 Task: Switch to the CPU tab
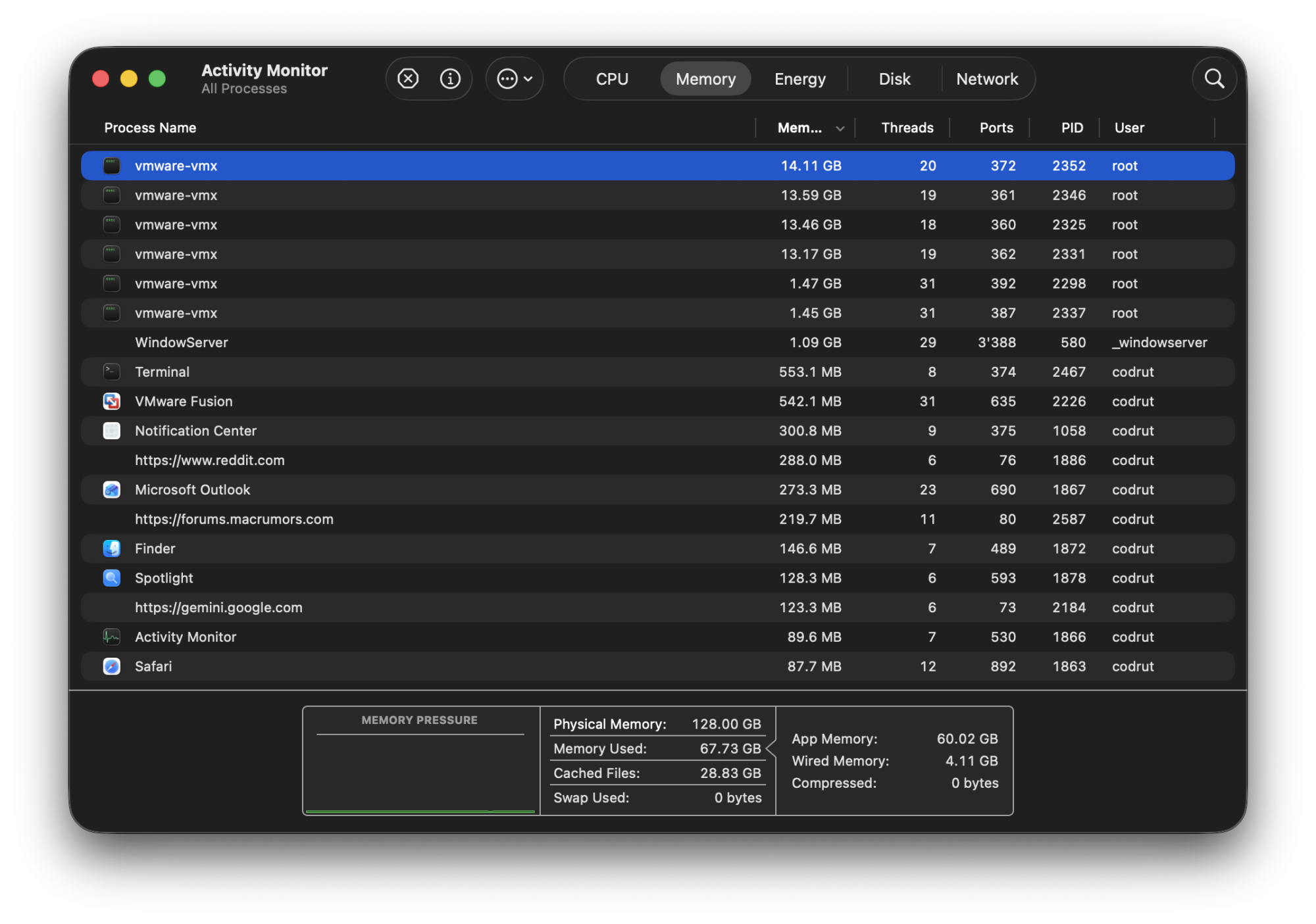pos(612,79)
